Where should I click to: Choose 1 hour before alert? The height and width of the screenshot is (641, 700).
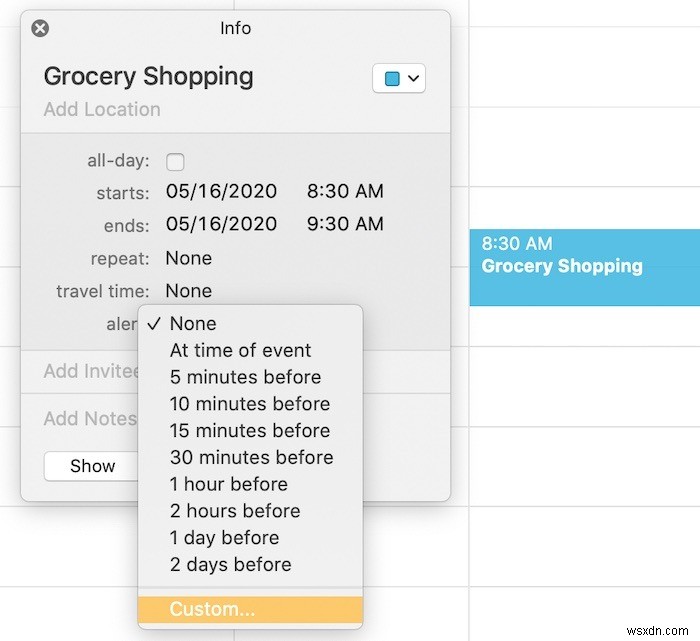coord(229,484)
